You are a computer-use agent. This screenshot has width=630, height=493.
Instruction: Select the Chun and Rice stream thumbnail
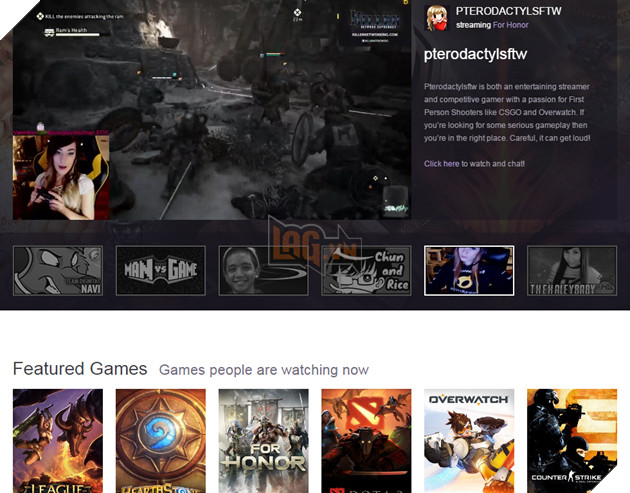point(366,271)
